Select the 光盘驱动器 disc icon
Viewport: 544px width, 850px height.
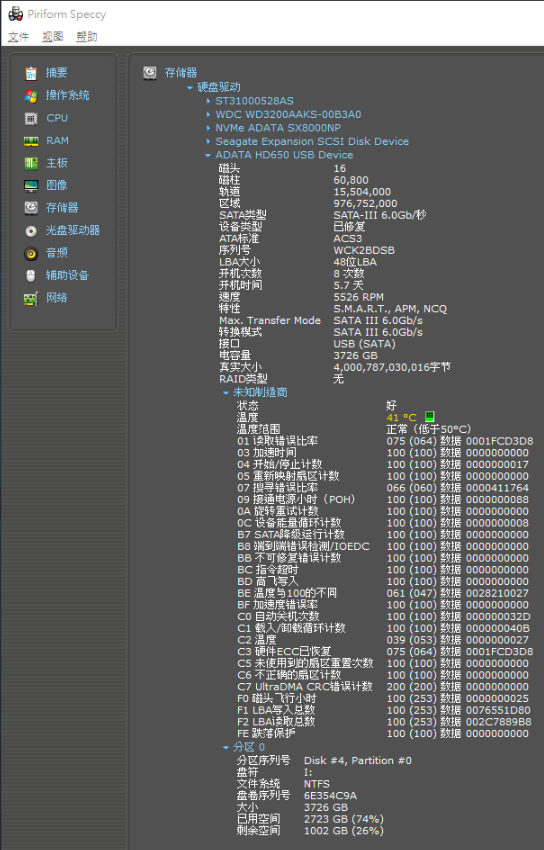[x=31, y=230]
